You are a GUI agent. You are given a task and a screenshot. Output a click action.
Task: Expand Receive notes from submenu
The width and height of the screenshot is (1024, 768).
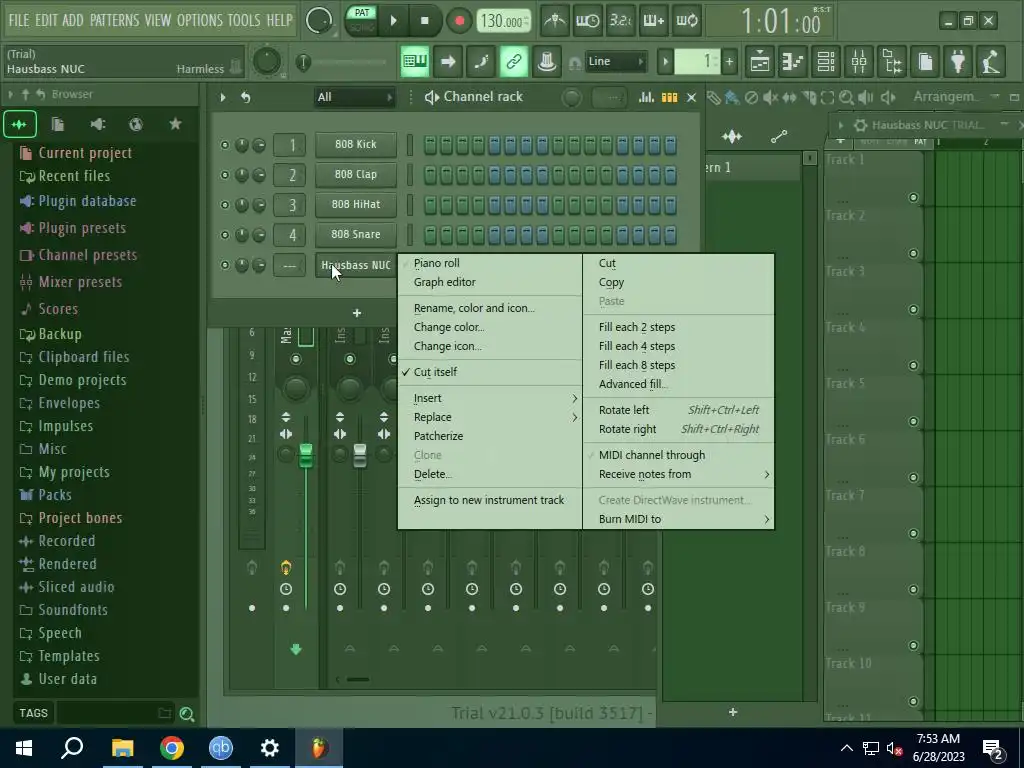pos(679,474)
